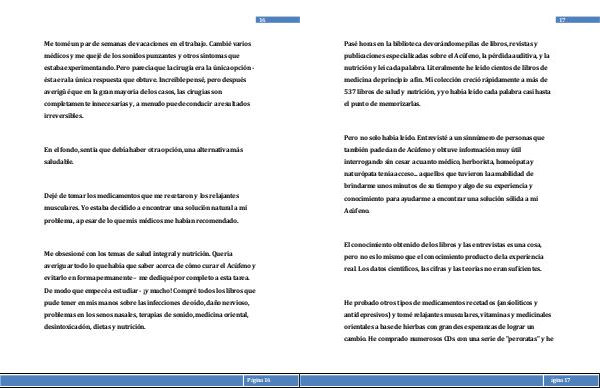Screen dimensions: 600x388
Task: Click the blue footer bar of page 16
Action: click(149, 380)
